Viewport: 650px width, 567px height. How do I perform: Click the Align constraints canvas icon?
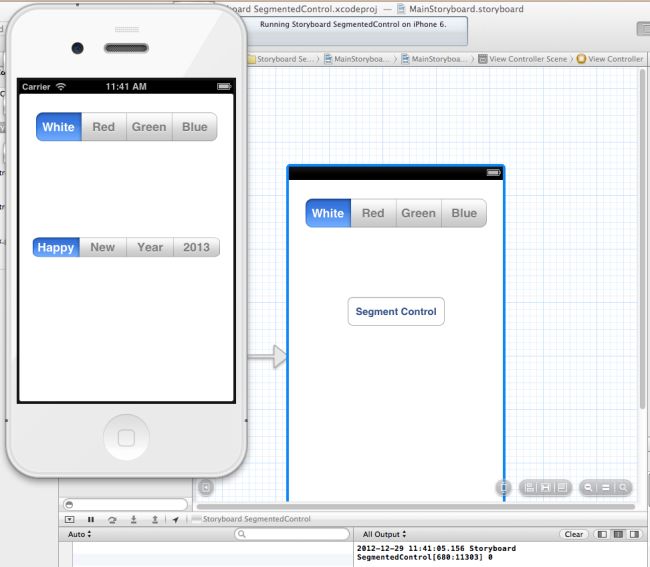pyautogui.click(x=529, y=487)
